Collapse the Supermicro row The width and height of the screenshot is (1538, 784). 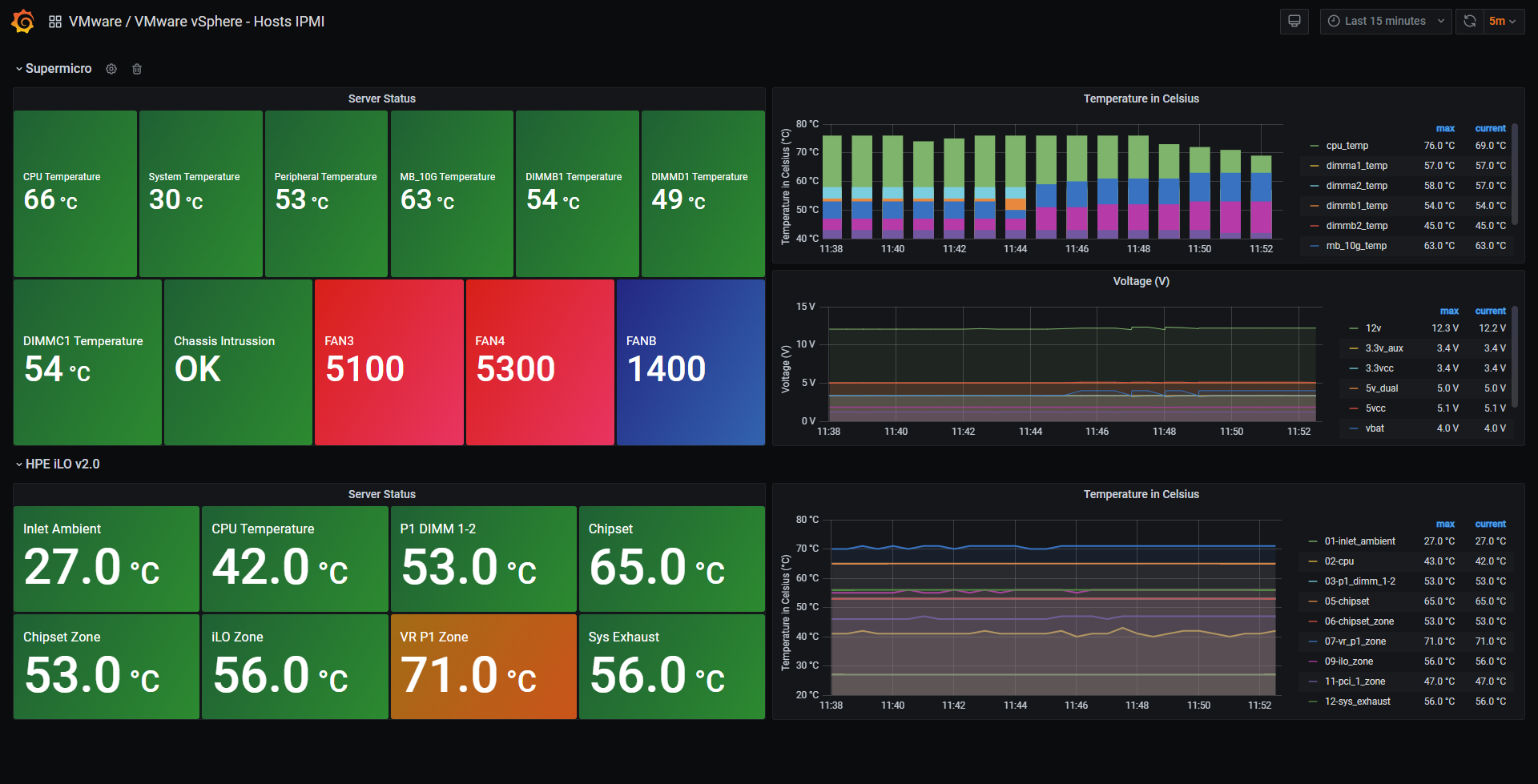point(53,69)
